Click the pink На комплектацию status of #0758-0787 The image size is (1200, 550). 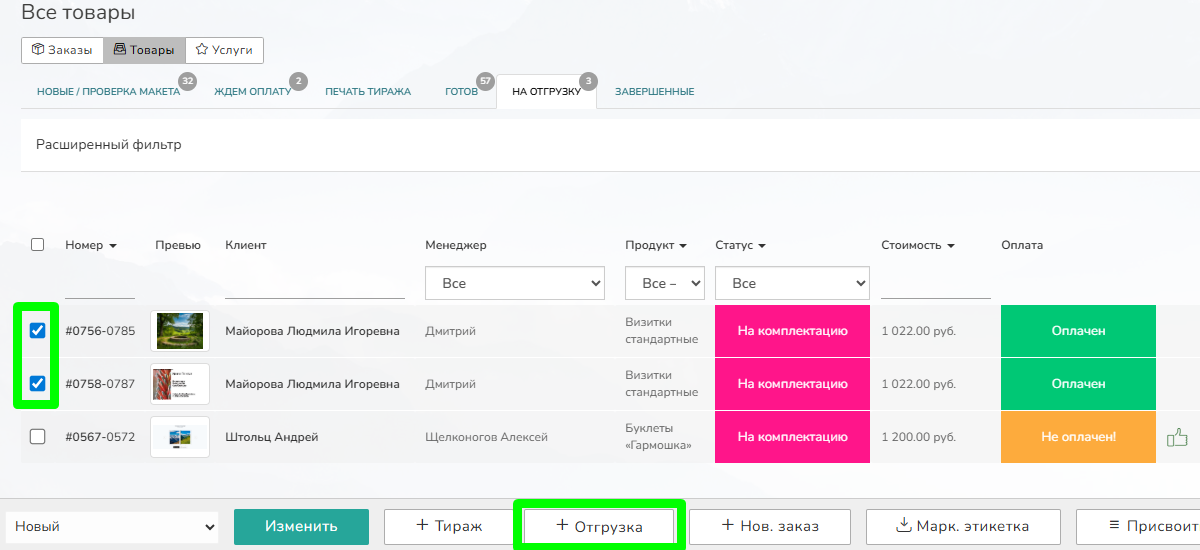tap(792, 384)
